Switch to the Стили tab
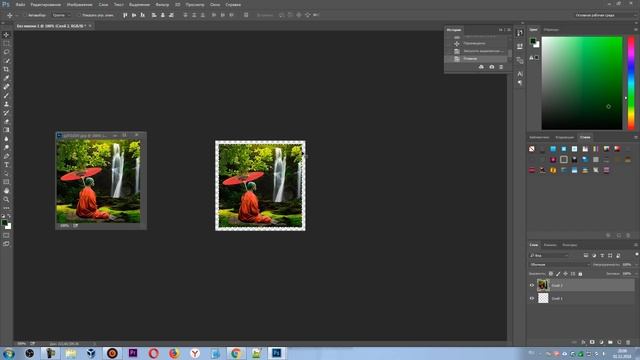Image resolution: width=640 pixels, height=360 pixels. click(x=585, y=137)
